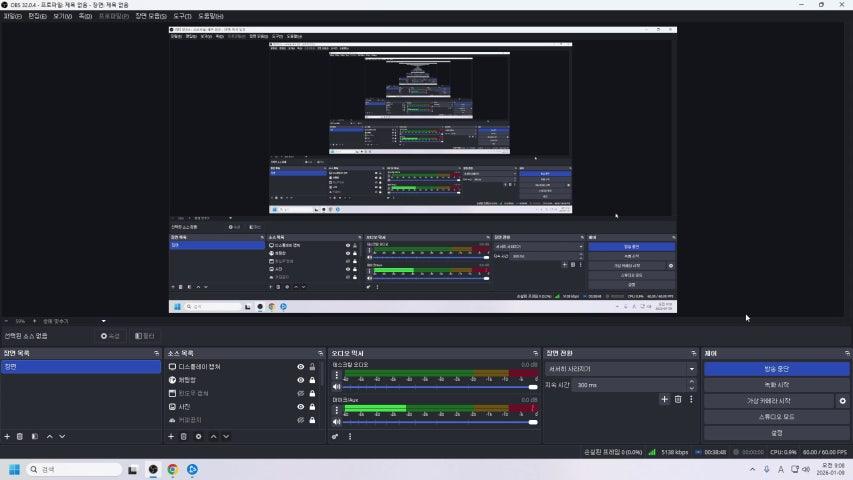Screen dimensions: 853x480
Task: Open the 파일 menu
Action: click(12, 16)
